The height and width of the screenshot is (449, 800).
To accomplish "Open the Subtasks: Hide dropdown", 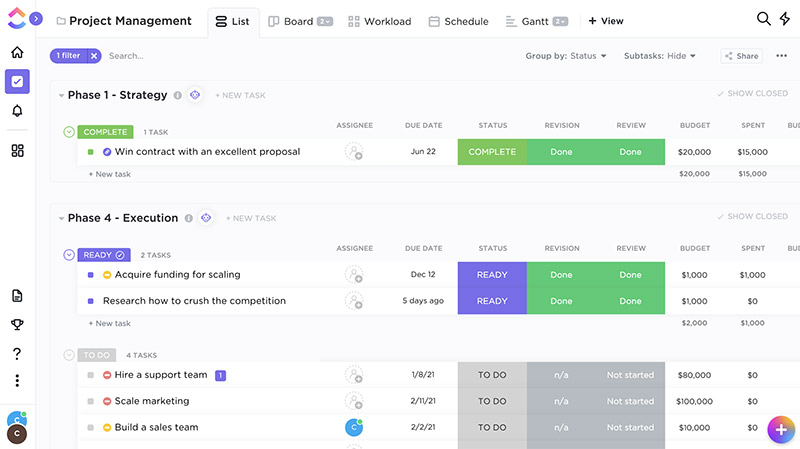I will point(660,56).
